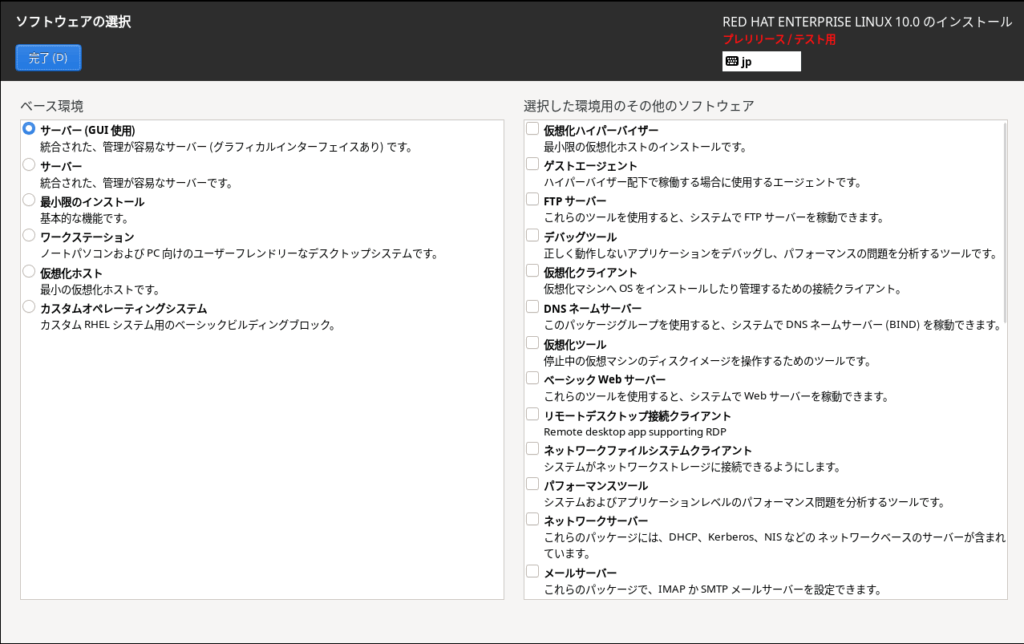
Task: Choose 仮想化ホスト radio option
Action: pos(29,271)
